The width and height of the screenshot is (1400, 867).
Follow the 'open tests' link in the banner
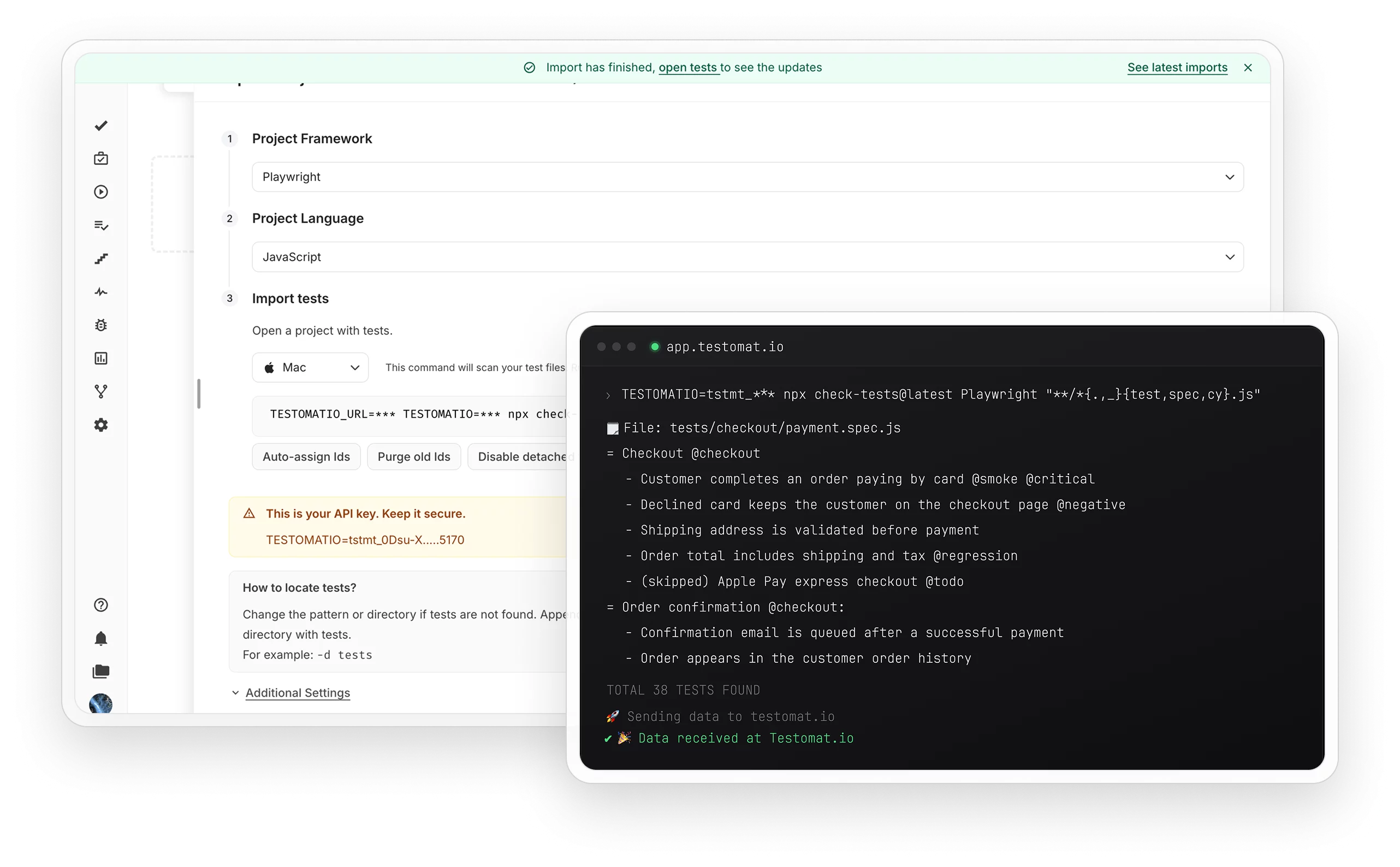tap(688, 68)
